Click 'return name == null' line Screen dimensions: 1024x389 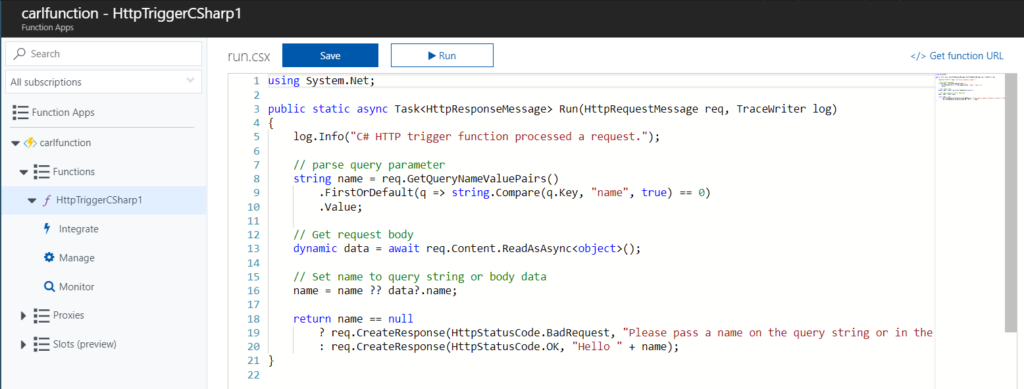click(353, 319)
